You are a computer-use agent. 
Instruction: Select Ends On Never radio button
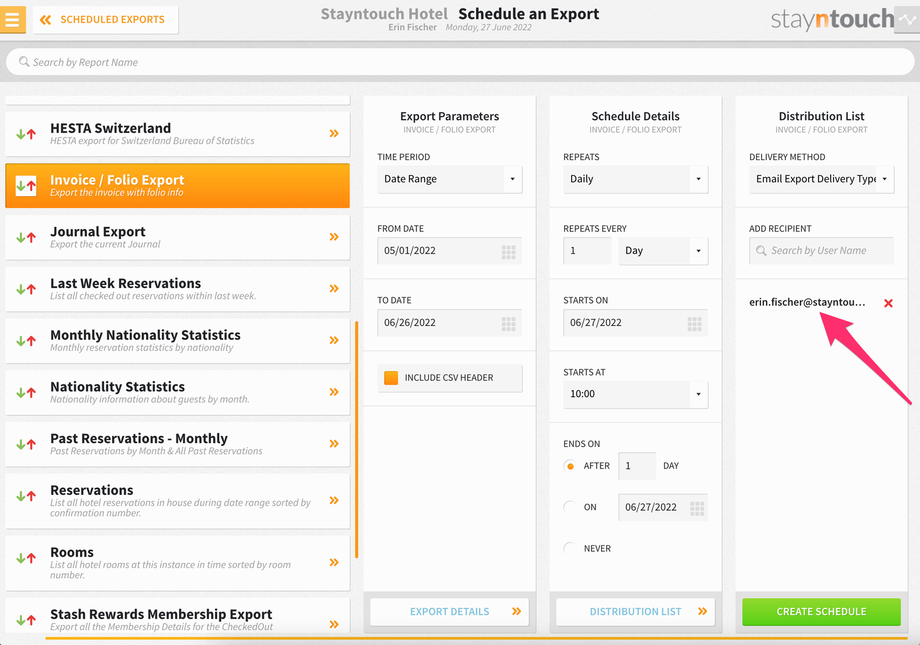coord(570,548)
